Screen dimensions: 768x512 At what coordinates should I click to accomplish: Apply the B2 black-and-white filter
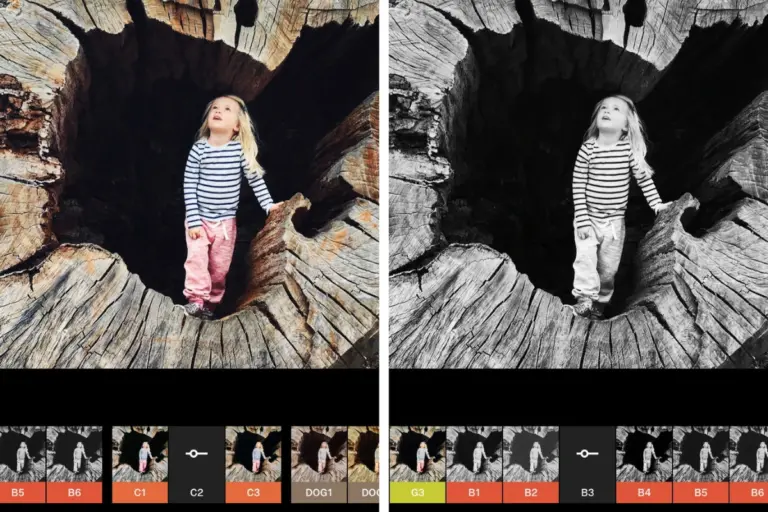pyautogui.click(x=531, y=464)
